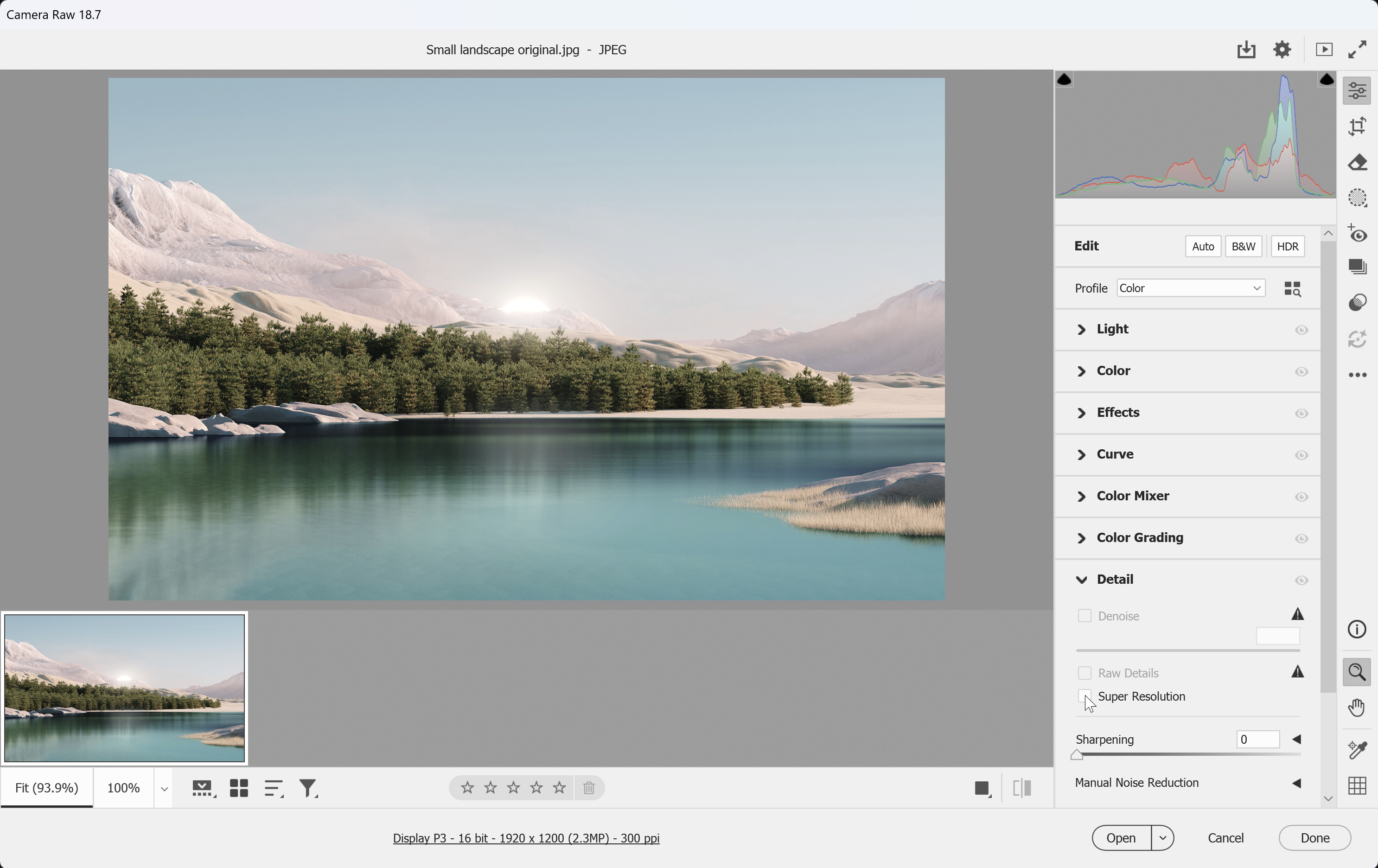The image size is (1378, 868).
Task: Open the Presets panel icon
Action: point(1358,303)
